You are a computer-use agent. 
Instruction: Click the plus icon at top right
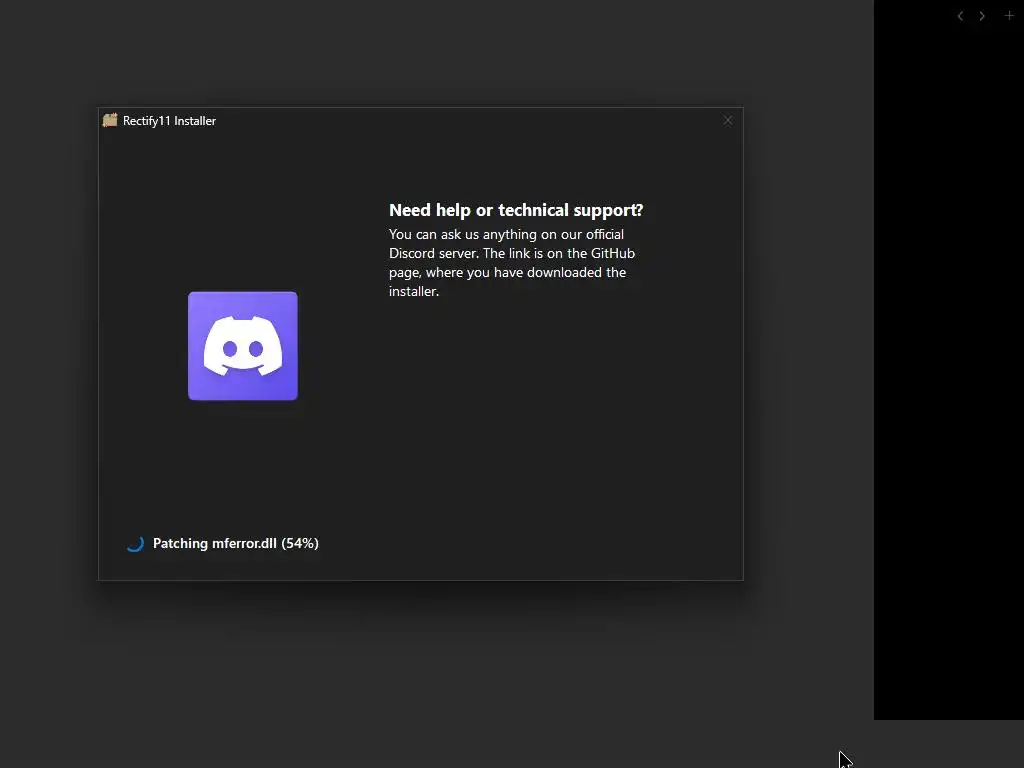click(1009, 15)
